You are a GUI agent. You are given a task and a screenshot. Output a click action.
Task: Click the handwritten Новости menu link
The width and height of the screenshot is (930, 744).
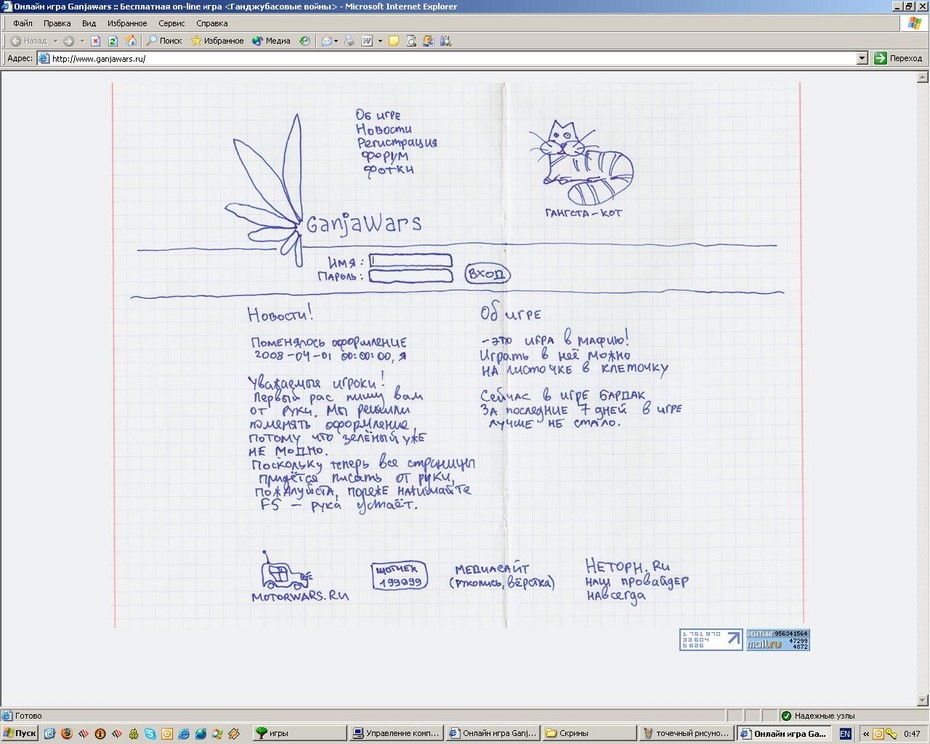(383, 129)
